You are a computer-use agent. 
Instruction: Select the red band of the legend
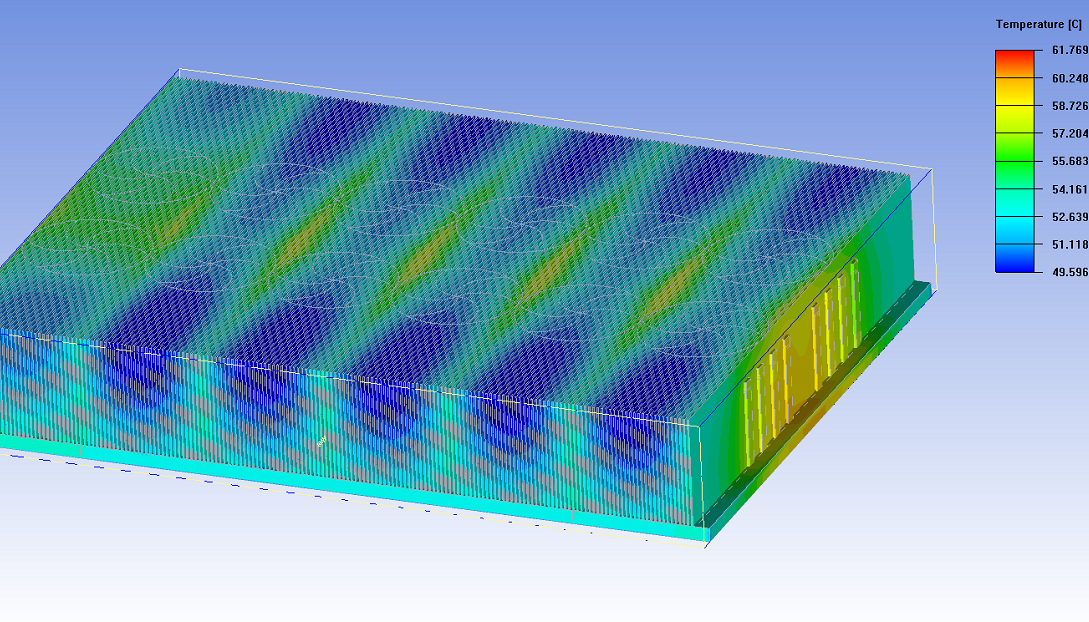click(x=1014, y=63)
